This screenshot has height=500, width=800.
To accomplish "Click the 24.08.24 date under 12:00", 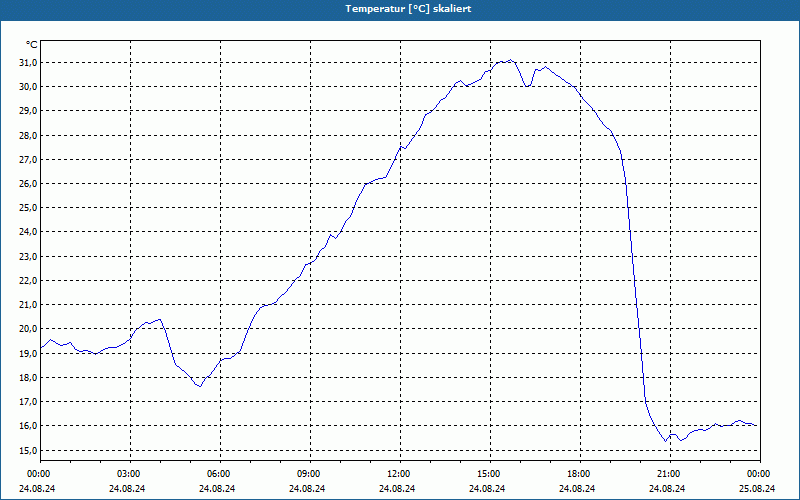I will point(397,489).
